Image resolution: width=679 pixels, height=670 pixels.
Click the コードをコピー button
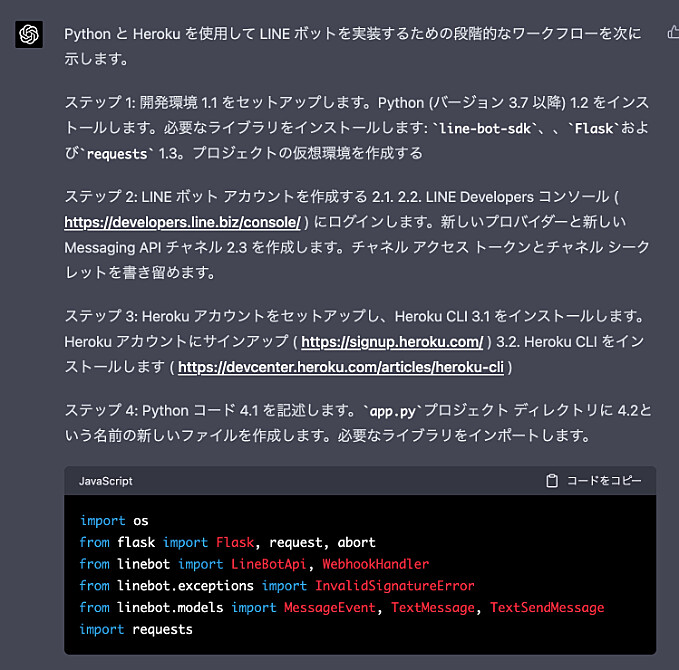pyautogui.click(x=594, y=481)
